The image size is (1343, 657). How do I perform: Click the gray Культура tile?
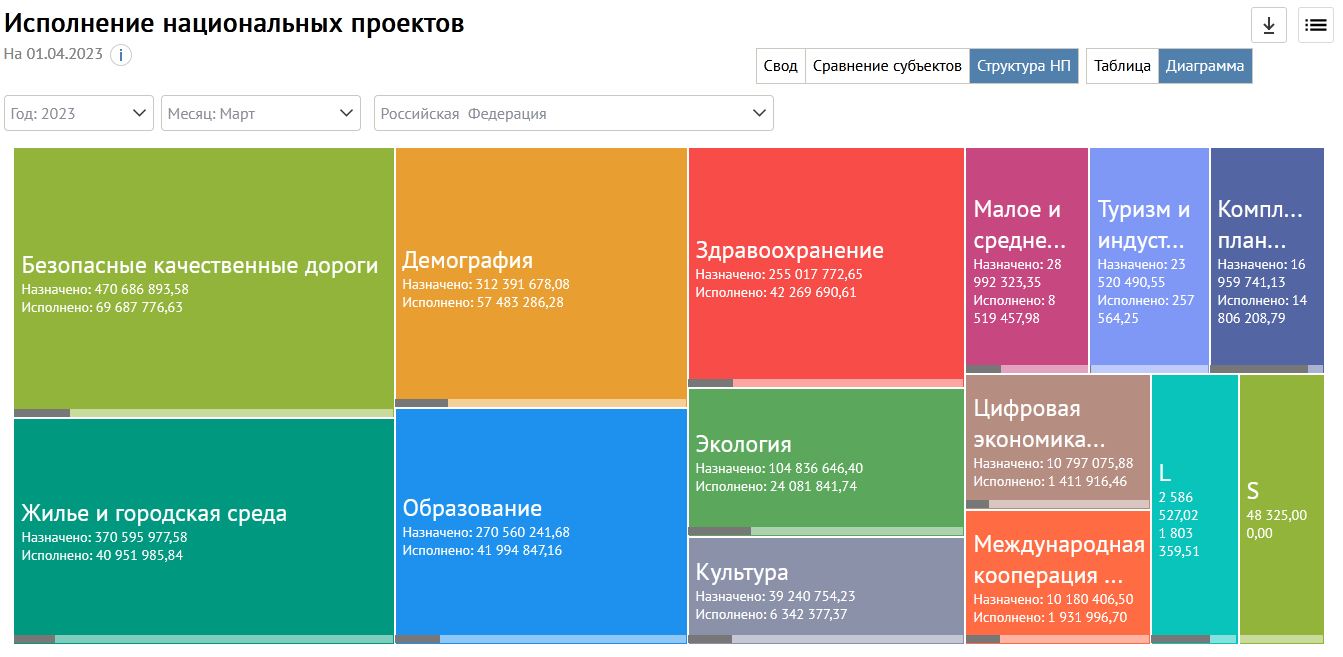[x=826, y=588]
